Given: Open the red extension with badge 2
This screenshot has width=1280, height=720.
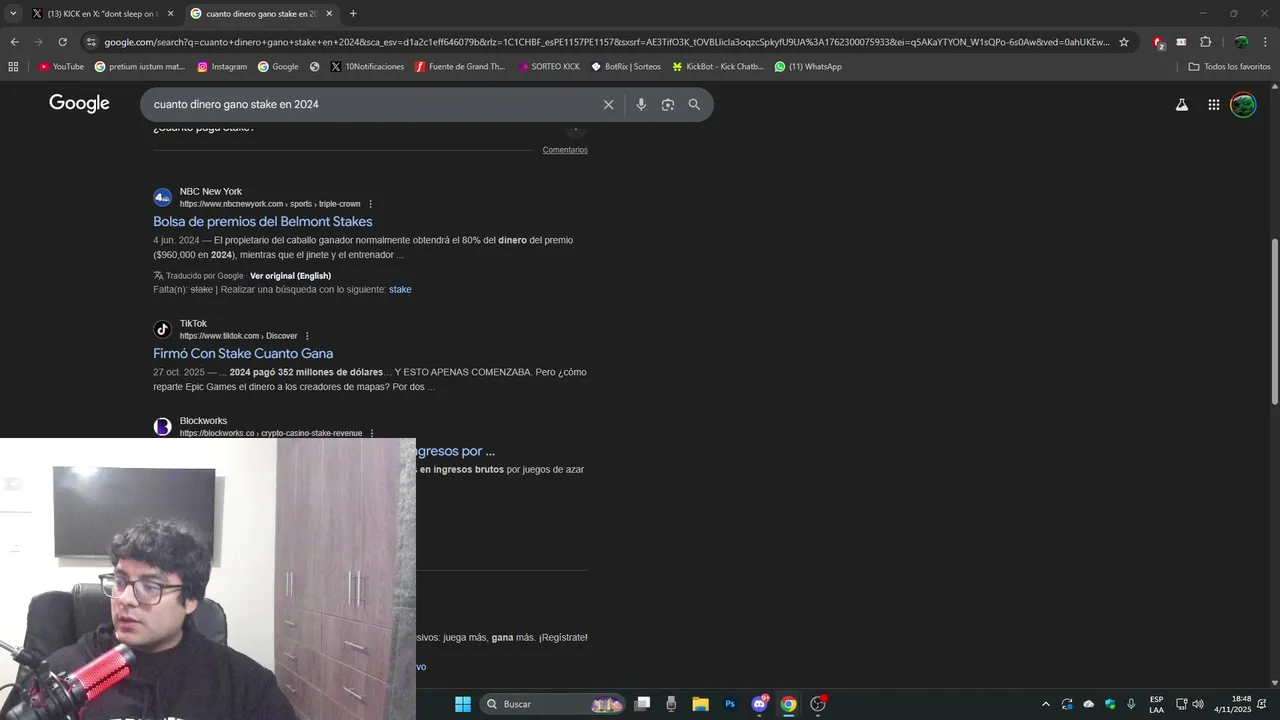Looking at the screenshot, I should (1158, 42).
